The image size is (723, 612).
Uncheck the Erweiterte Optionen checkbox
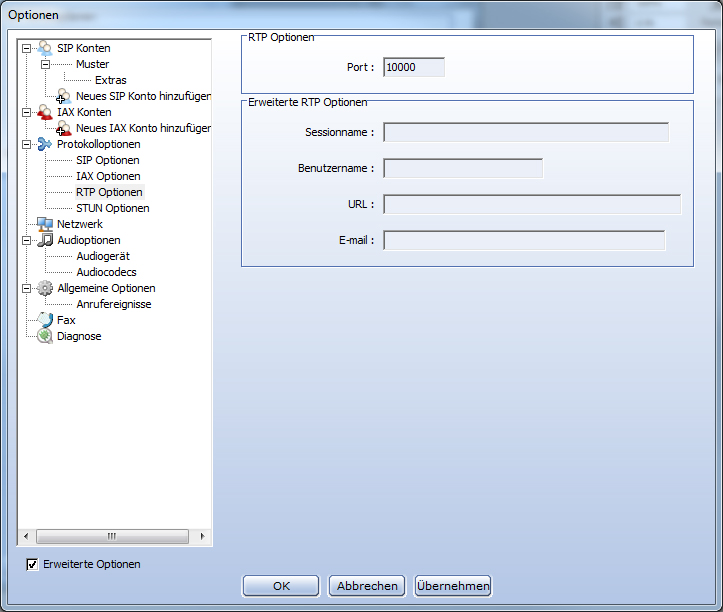(x=32, y=564)
